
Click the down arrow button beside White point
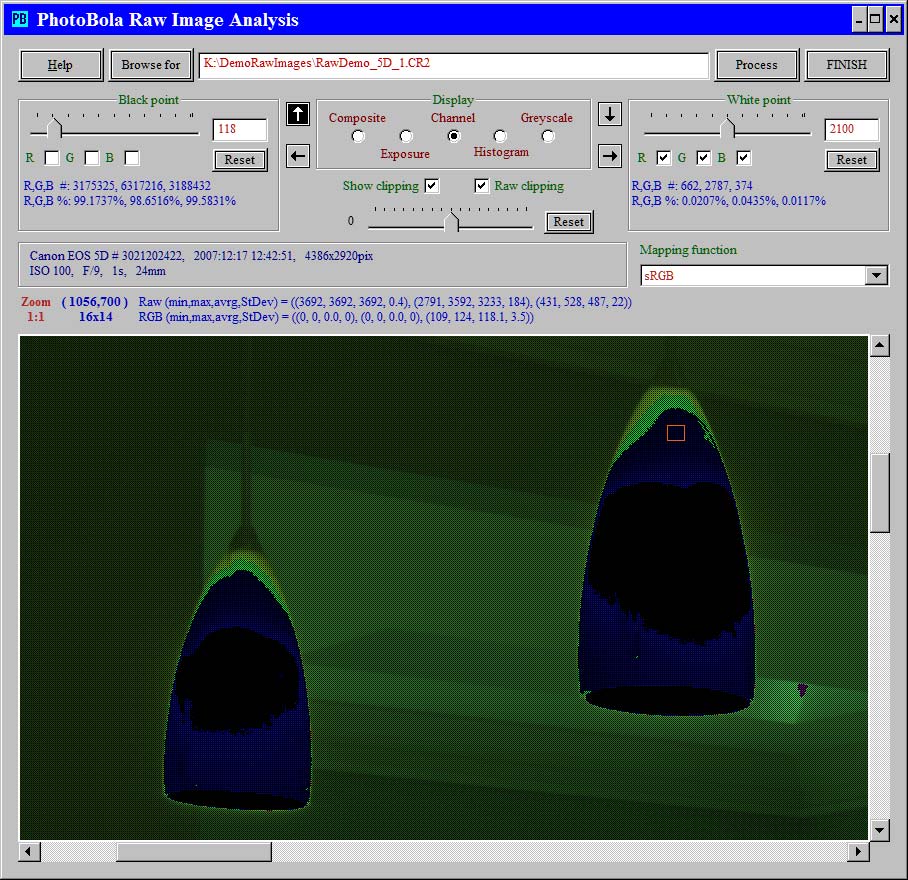point(610,114)
